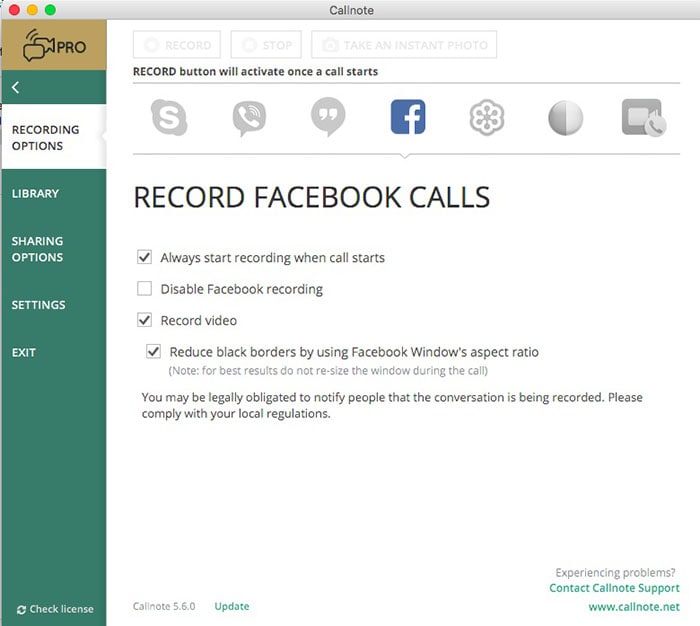Enable Disable Facebook recording checkbox
This screenshot has width=700, height=626.
tap(144, 288)
